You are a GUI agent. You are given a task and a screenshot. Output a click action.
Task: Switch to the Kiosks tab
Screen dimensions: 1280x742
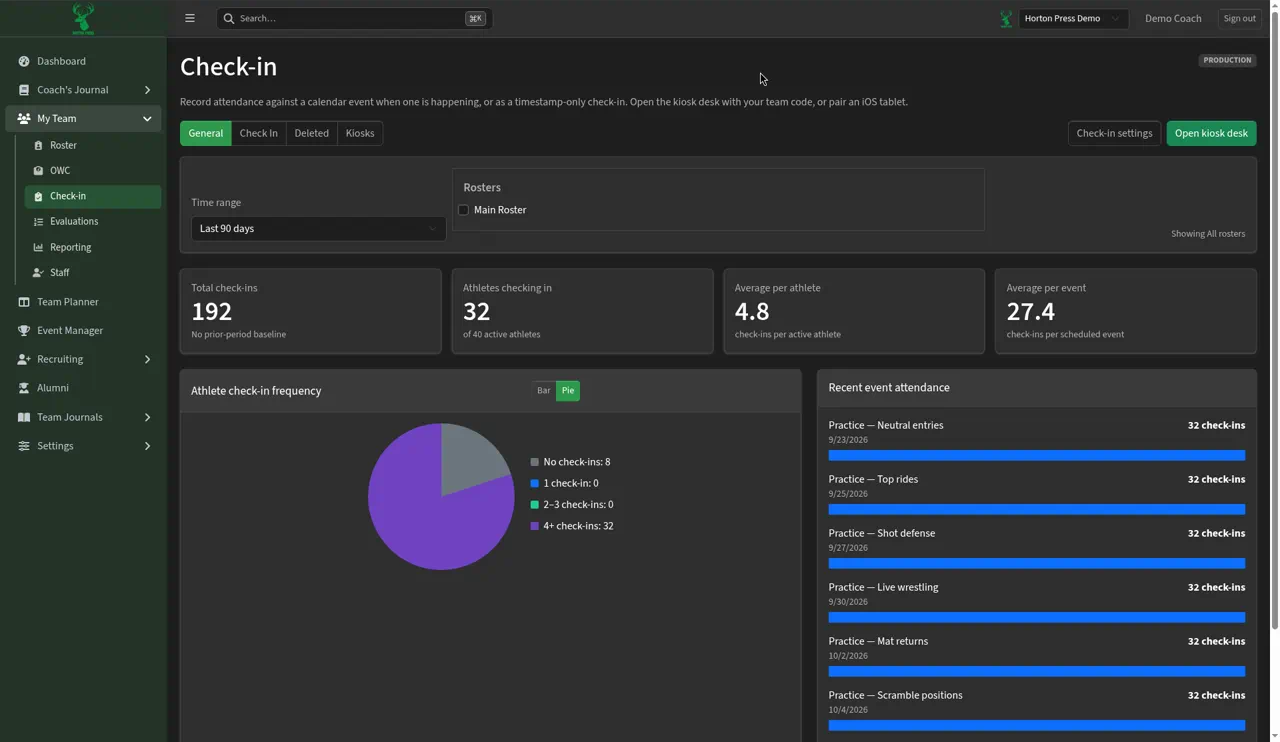point(360,133)
